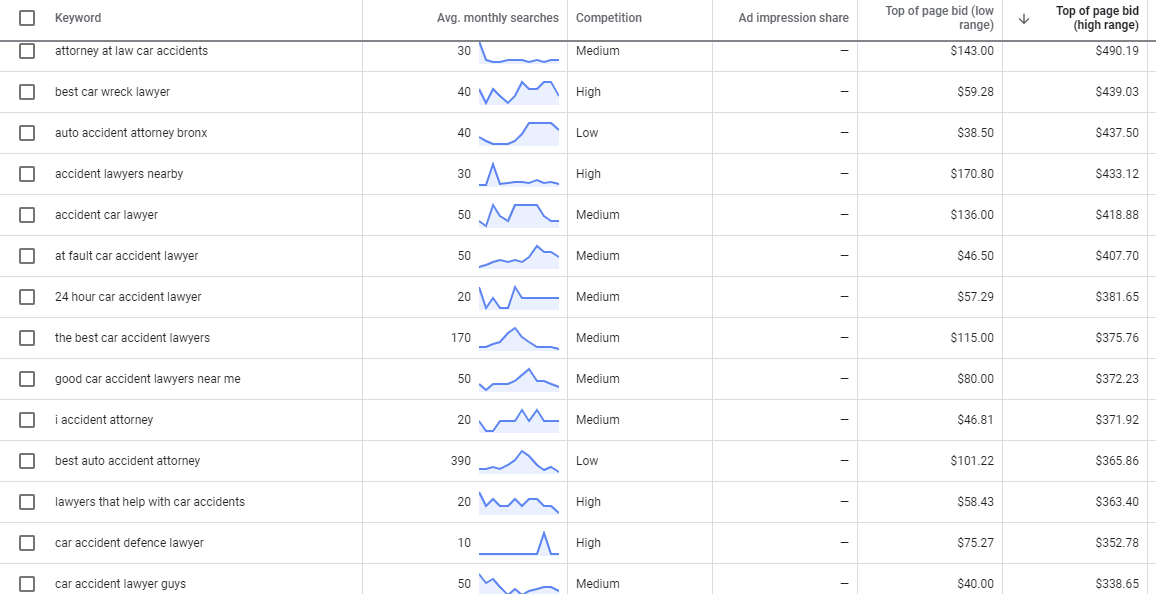Sort by Avg. monthly searches column

(x=497, y=18)
